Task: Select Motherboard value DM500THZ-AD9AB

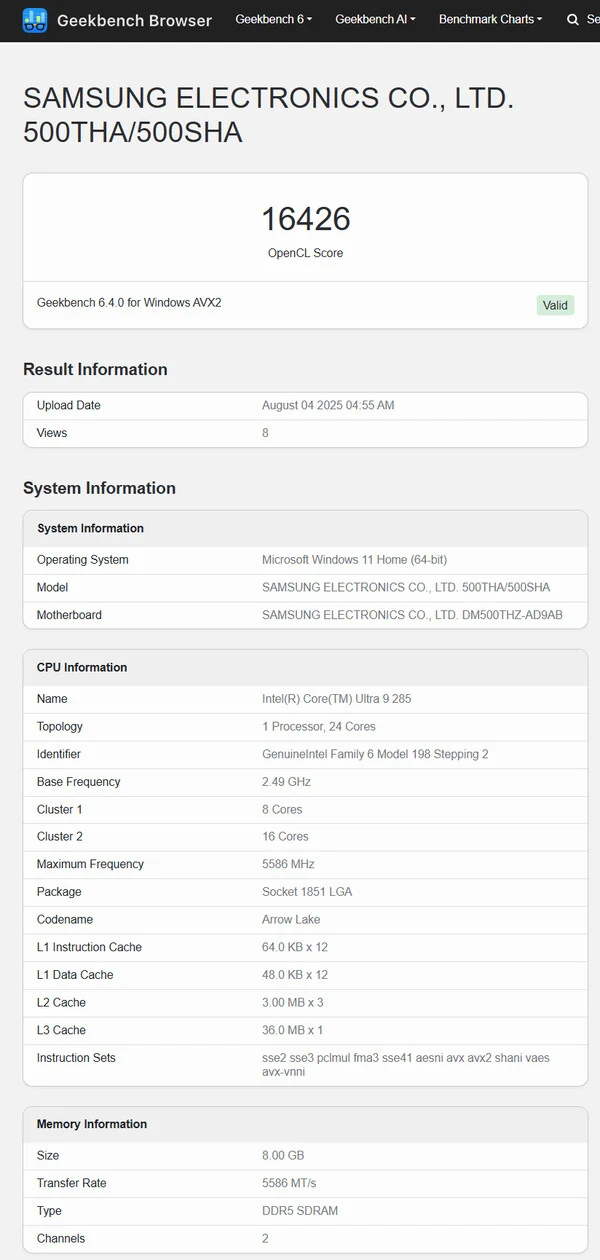Action: coord(412,615)
